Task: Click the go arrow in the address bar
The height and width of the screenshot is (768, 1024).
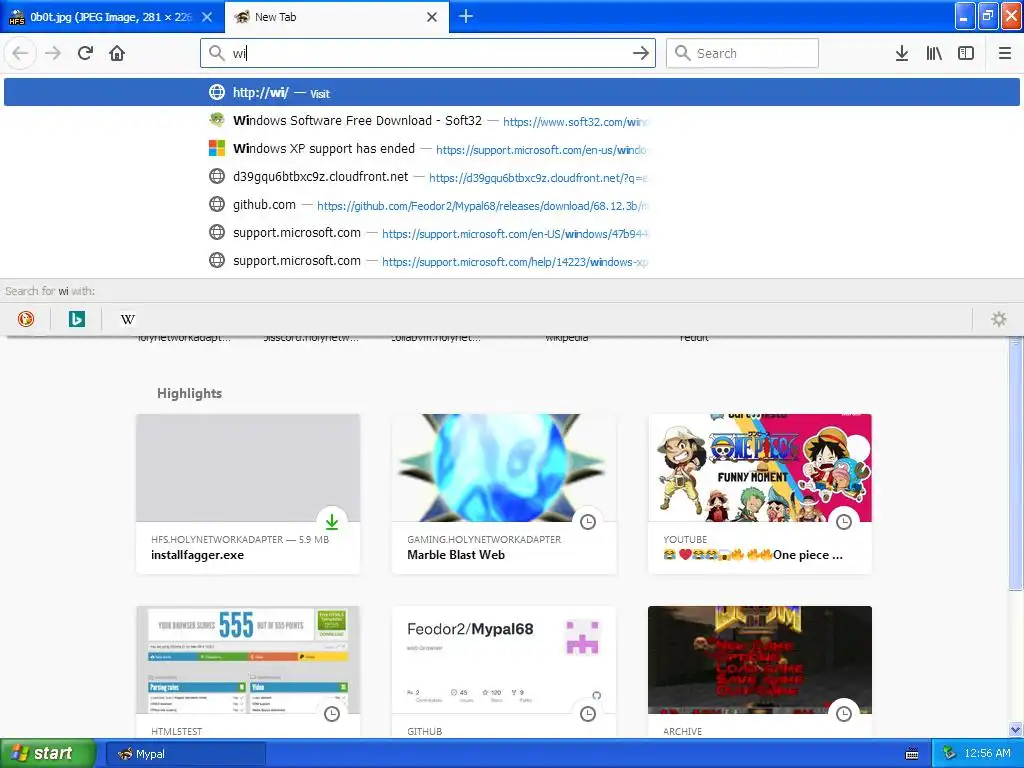Action: 641,53
